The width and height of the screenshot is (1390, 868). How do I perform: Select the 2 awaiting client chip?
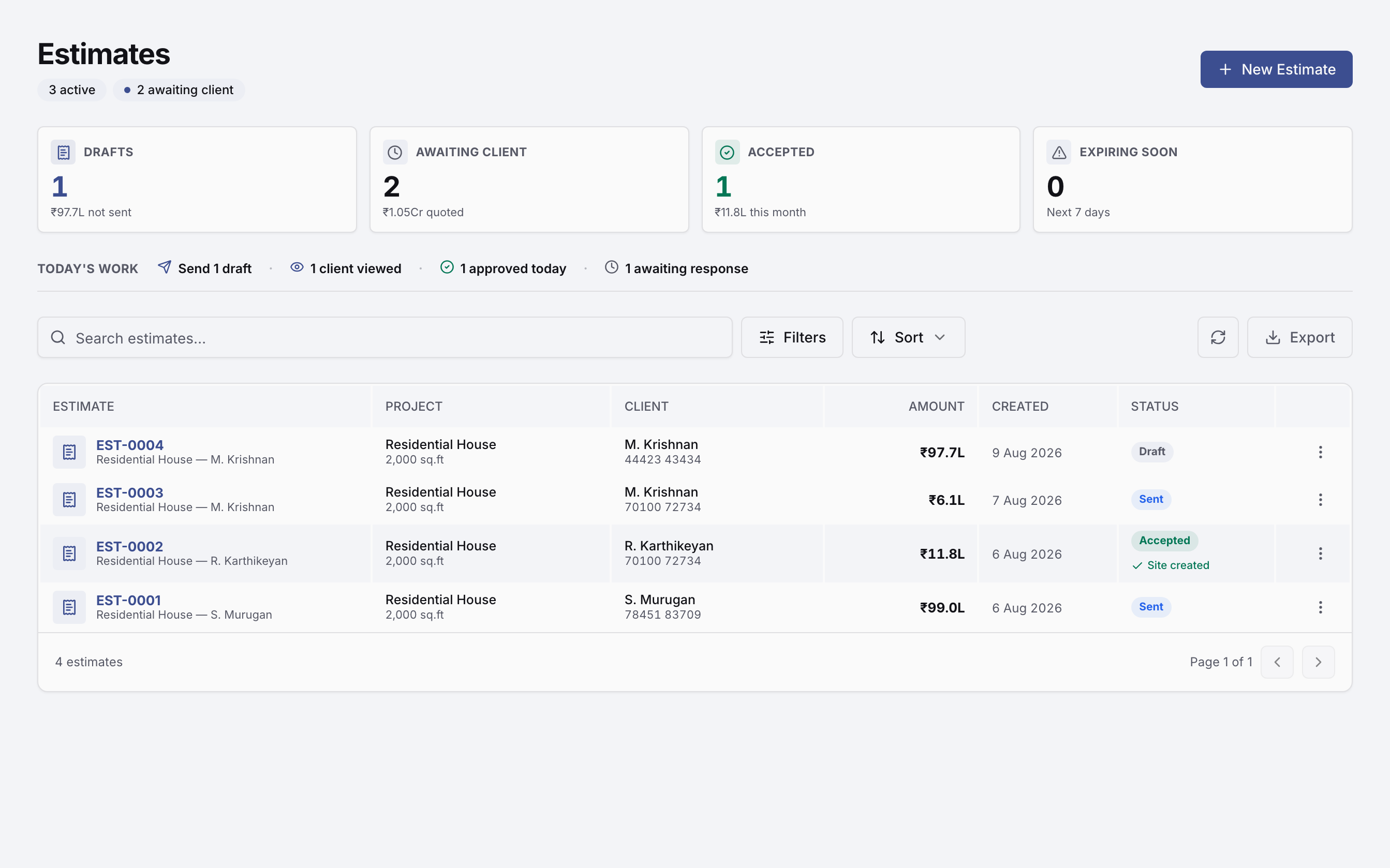point(179,89)
